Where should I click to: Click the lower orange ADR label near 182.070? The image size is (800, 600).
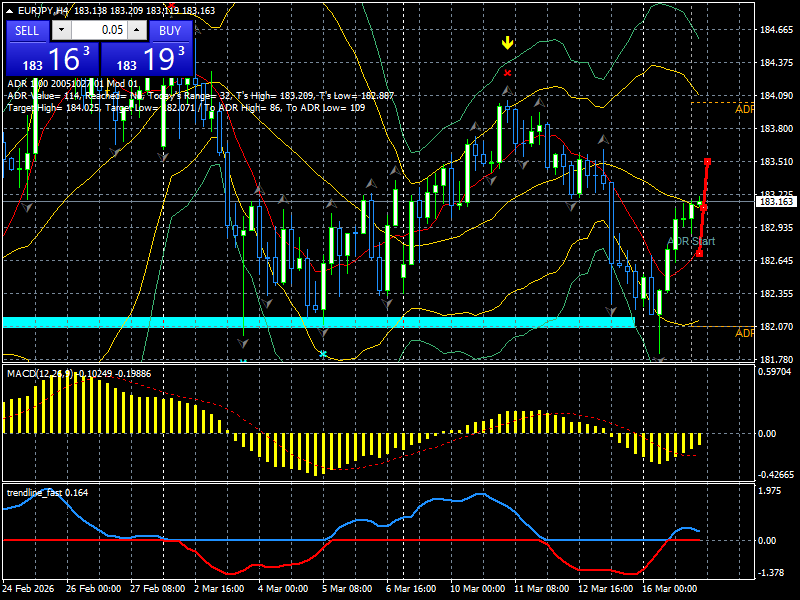(744, 333)
